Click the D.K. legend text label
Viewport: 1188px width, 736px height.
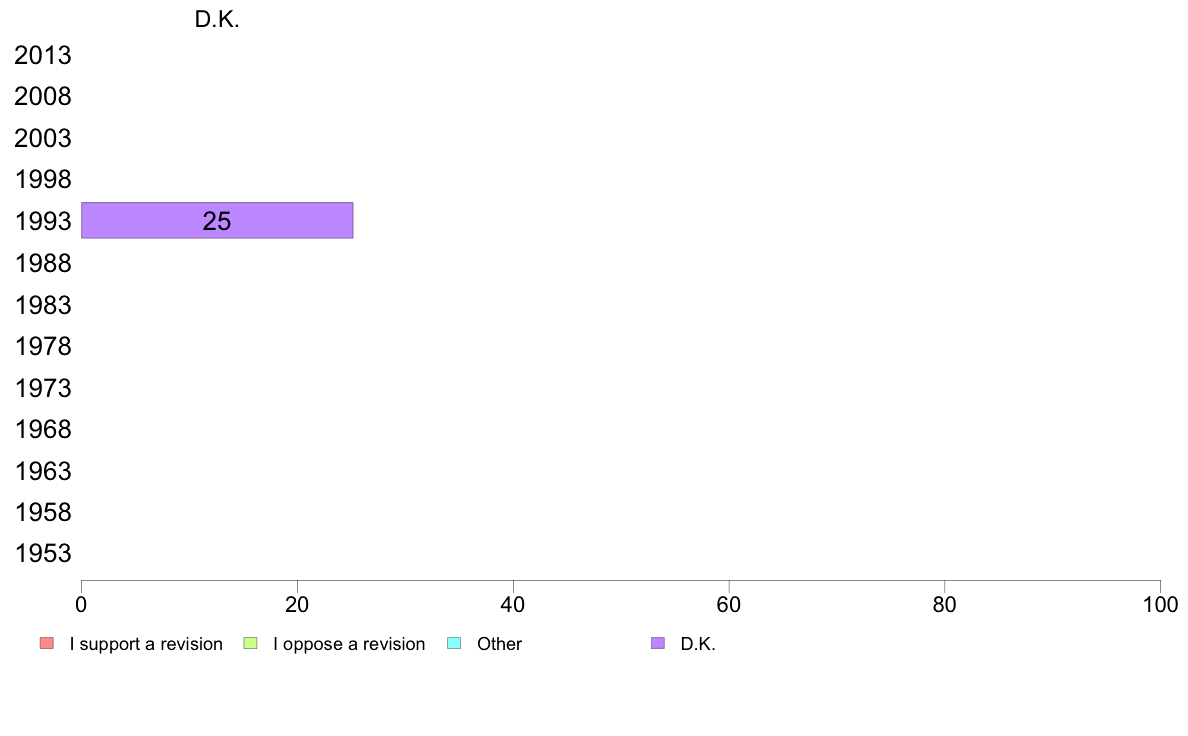[698, 644]
